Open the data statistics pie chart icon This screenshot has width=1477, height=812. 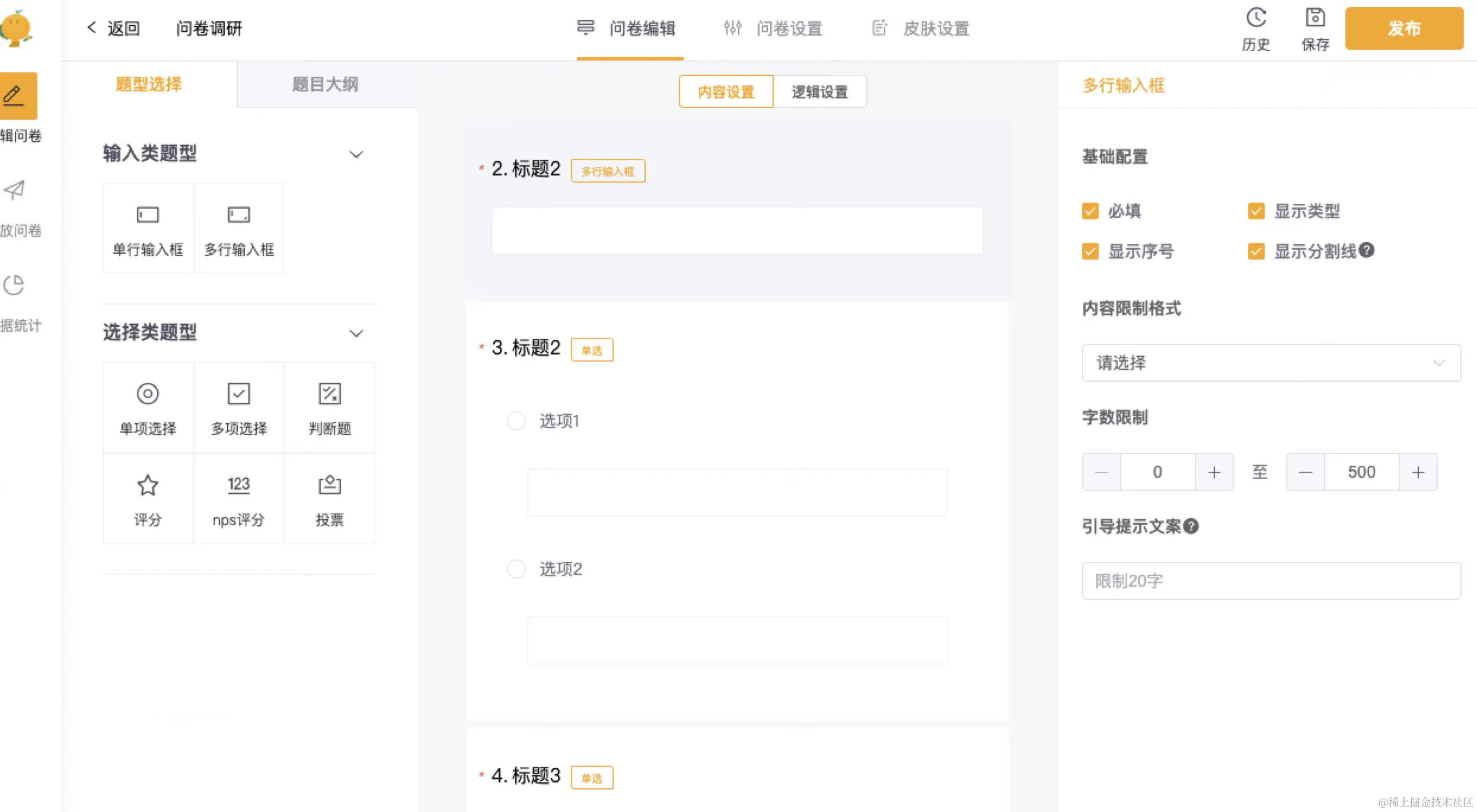[x=14, y=285]
